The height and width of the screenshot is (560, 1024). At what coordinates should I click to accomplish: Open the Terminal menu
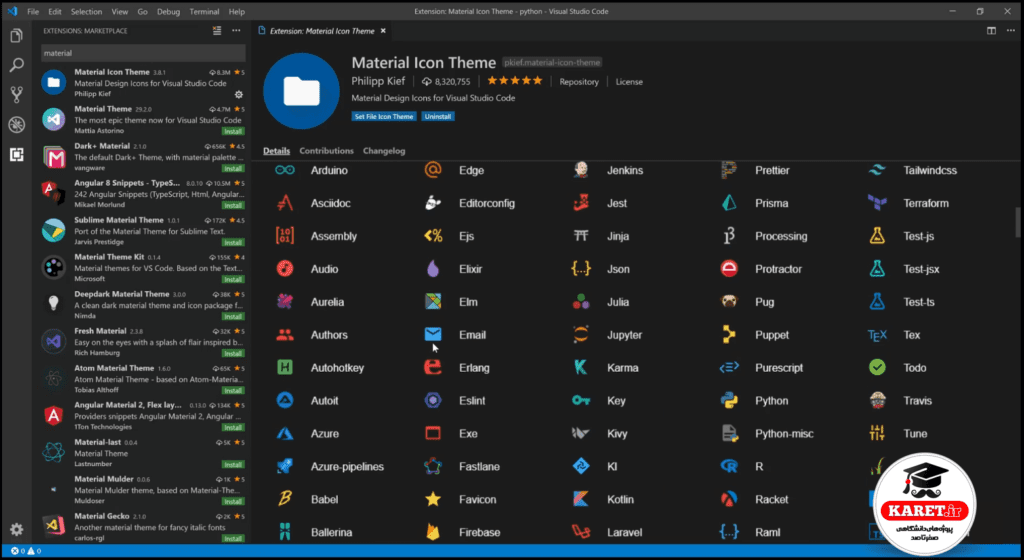click(204, 12)
